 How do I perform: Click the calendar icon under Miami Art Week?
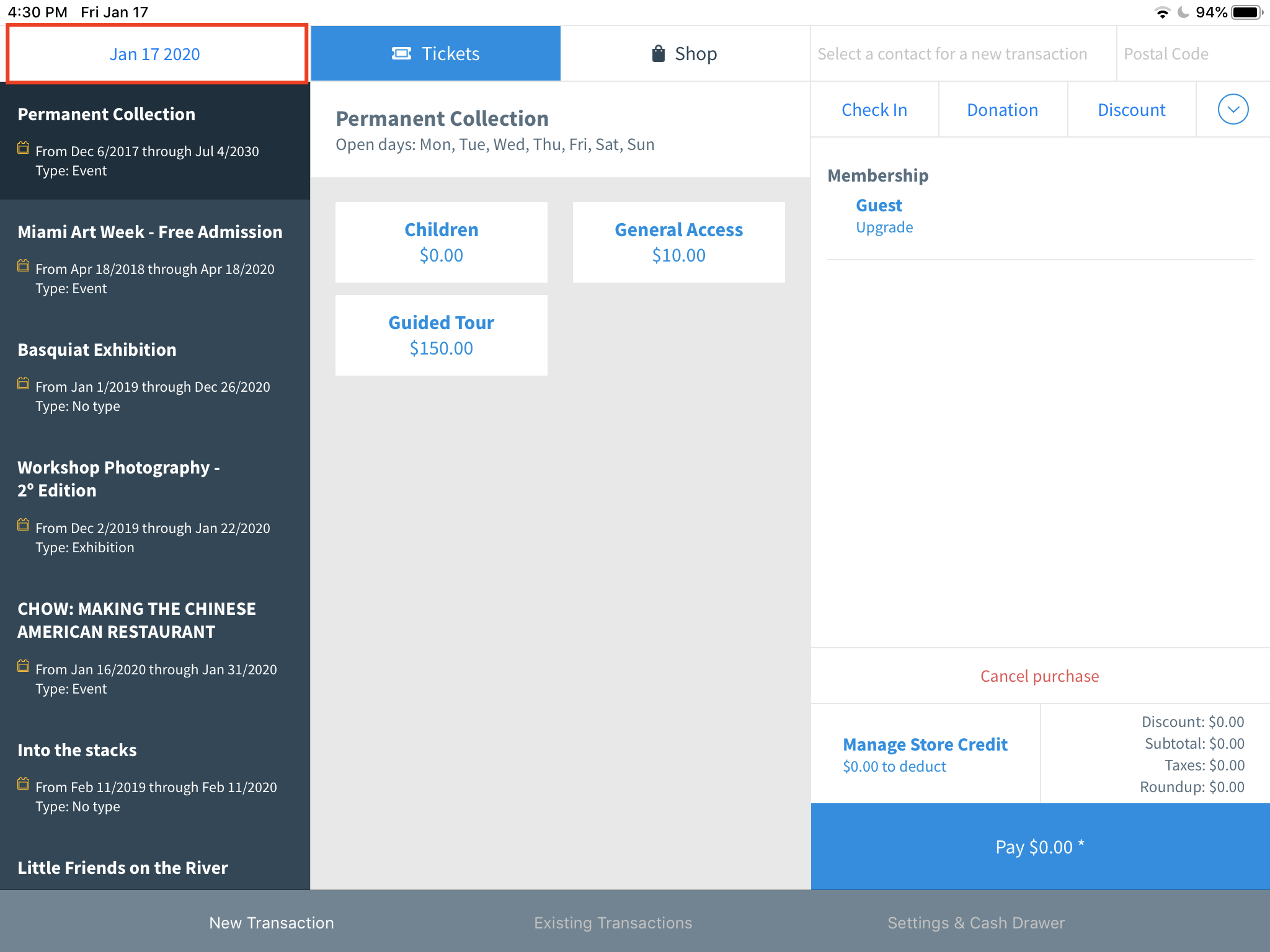(x=24, y=265)
